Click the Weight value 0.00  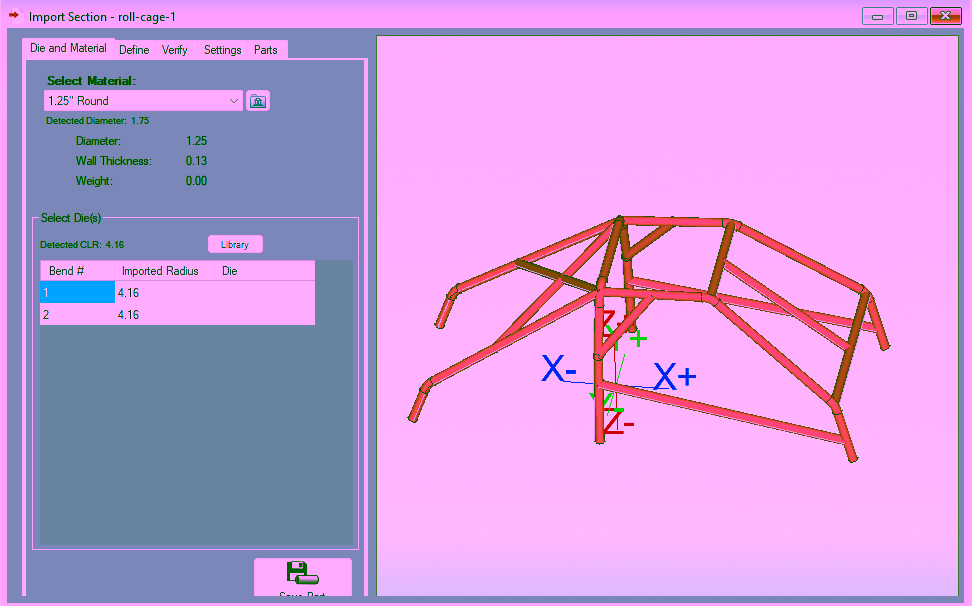point(197,181)
